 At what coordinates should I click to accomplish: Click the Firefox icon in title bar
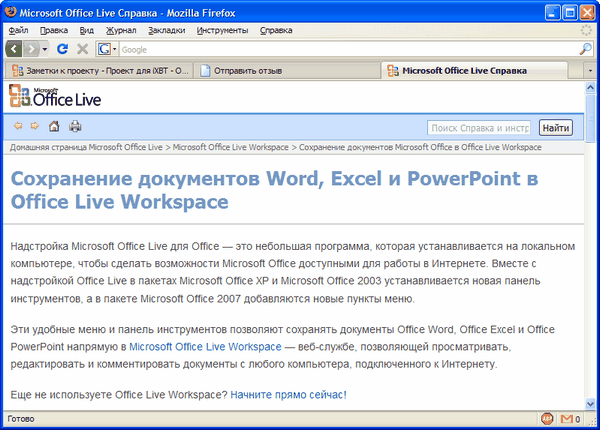10,12
